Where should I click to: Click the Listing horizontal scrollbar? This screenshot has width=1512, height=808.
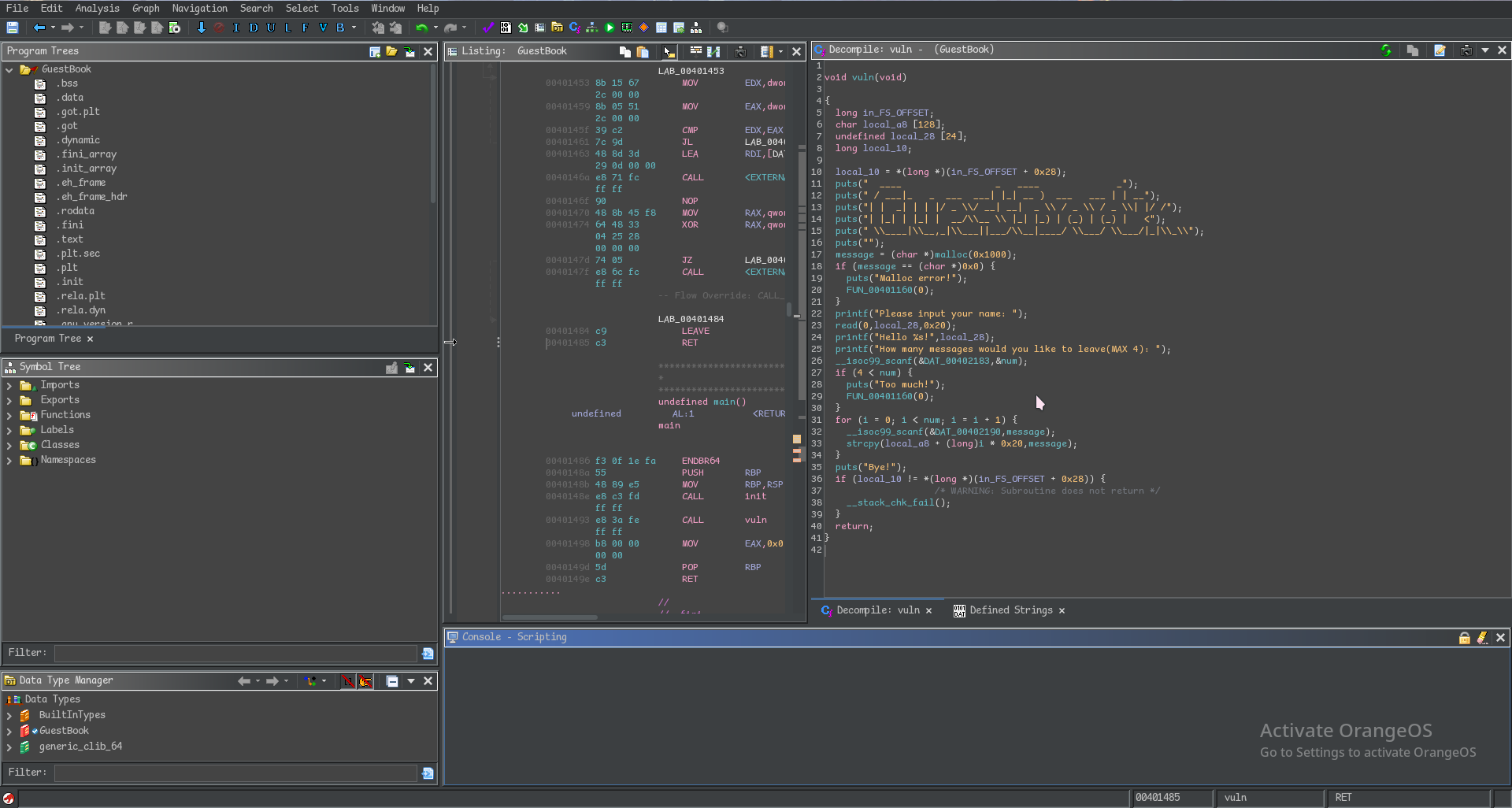(x=550, y=617)
